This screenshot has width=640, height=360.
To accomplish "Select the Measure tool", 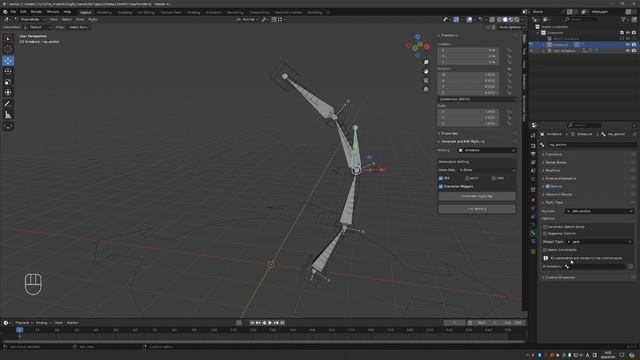I will click(8, 115).
